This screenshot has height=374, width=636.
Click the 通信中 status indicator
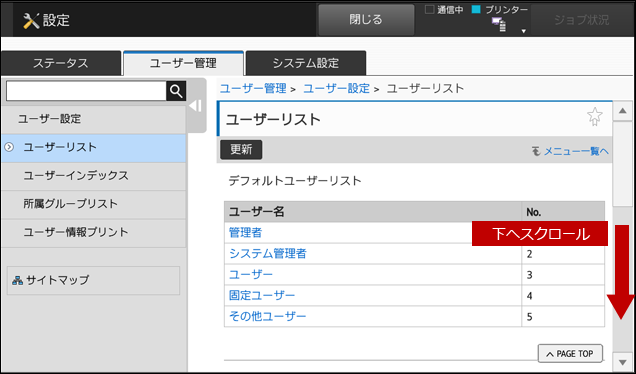pyautogui.click(x=444, y=10)
